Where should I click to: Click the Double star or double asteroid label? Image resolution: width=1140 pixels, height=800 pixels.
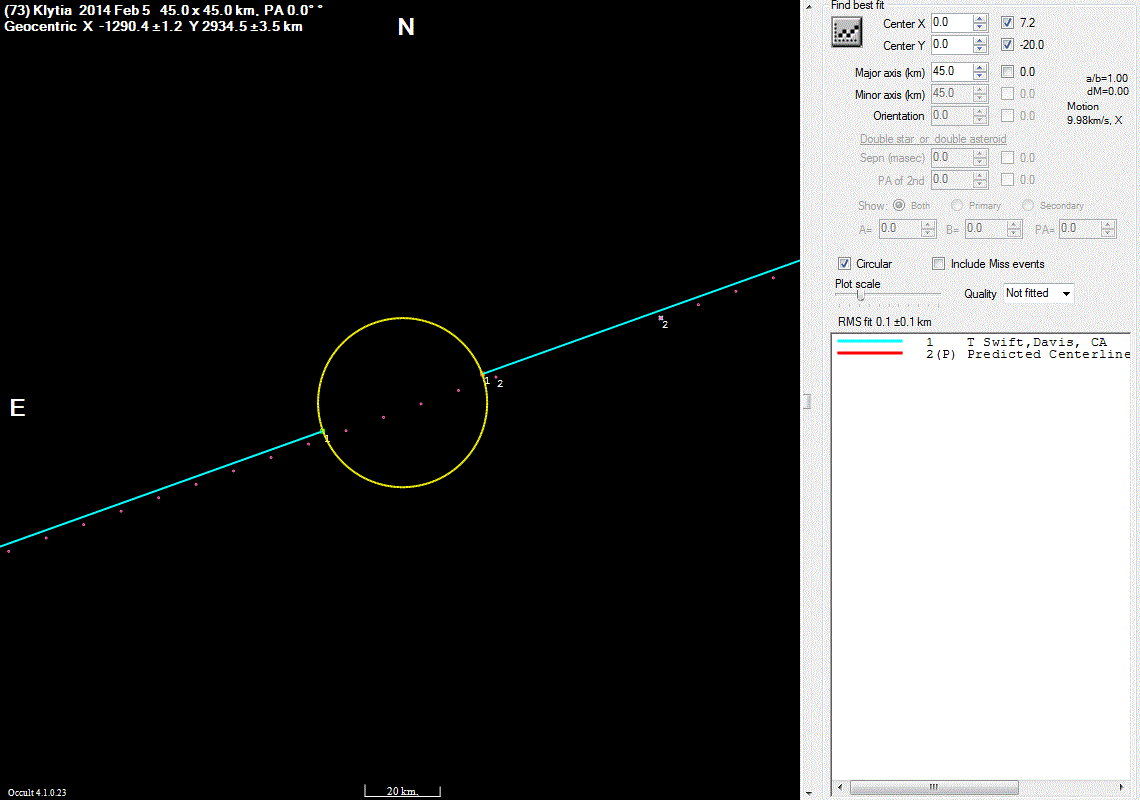tap(933, 138)
